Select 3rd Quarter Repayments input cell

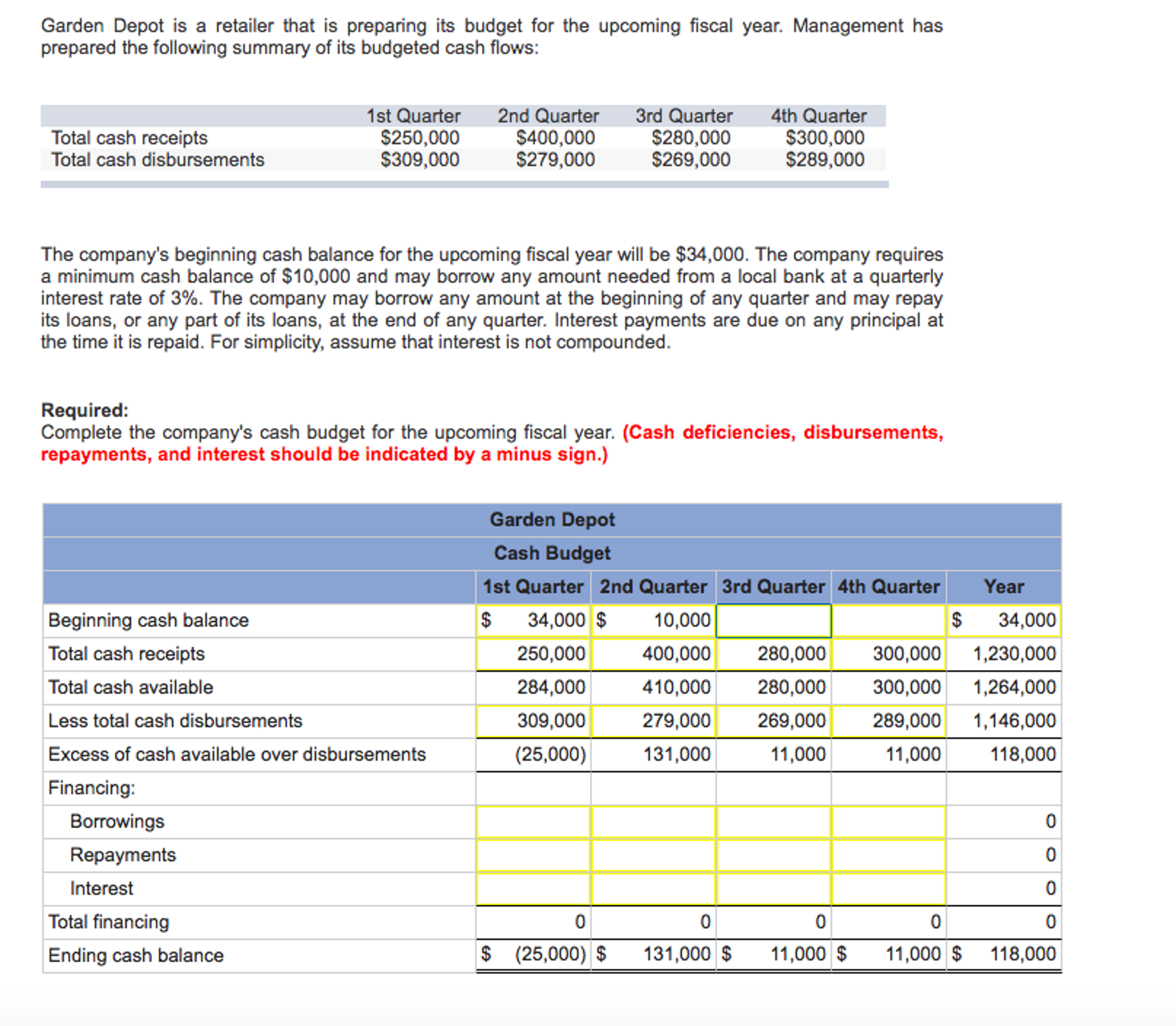coord(774,855)
